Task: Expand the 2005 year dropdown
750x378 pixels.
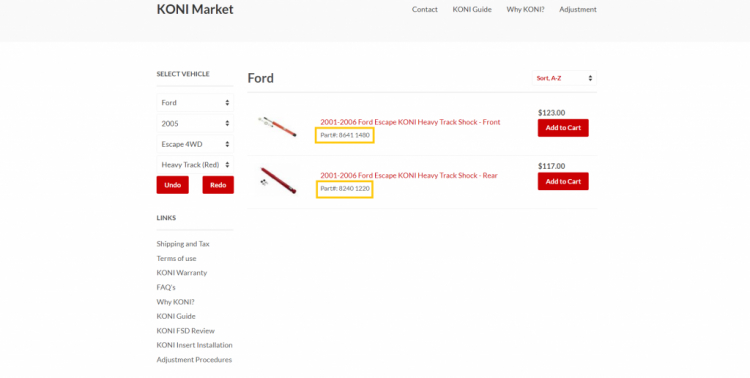Action: pyautogui.click(x=195, y=123)
